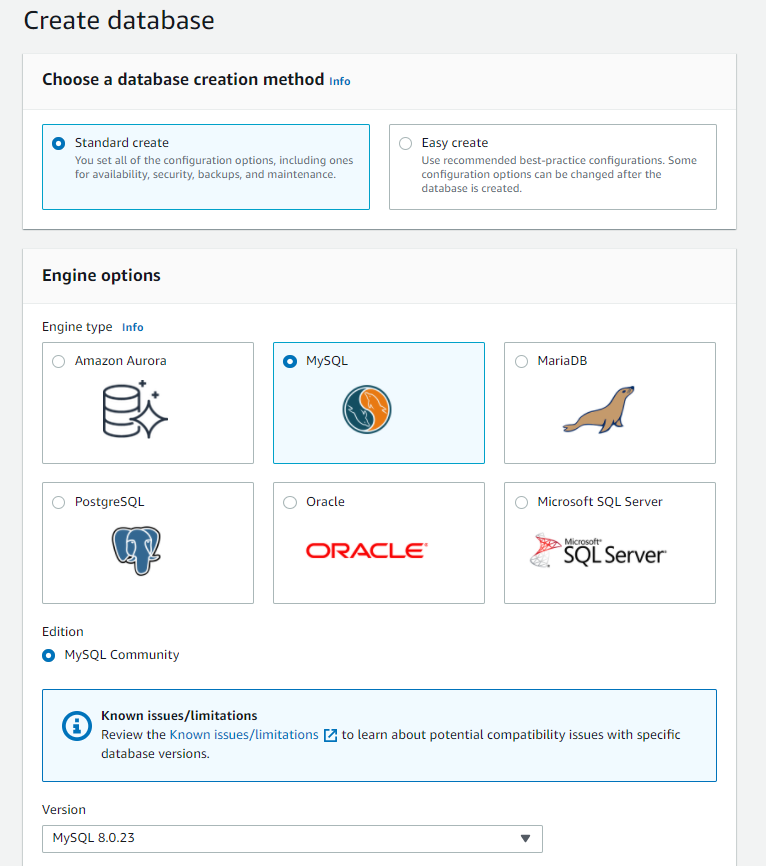
Task: Select the MariaDB radio button
Action: point(521,361)
